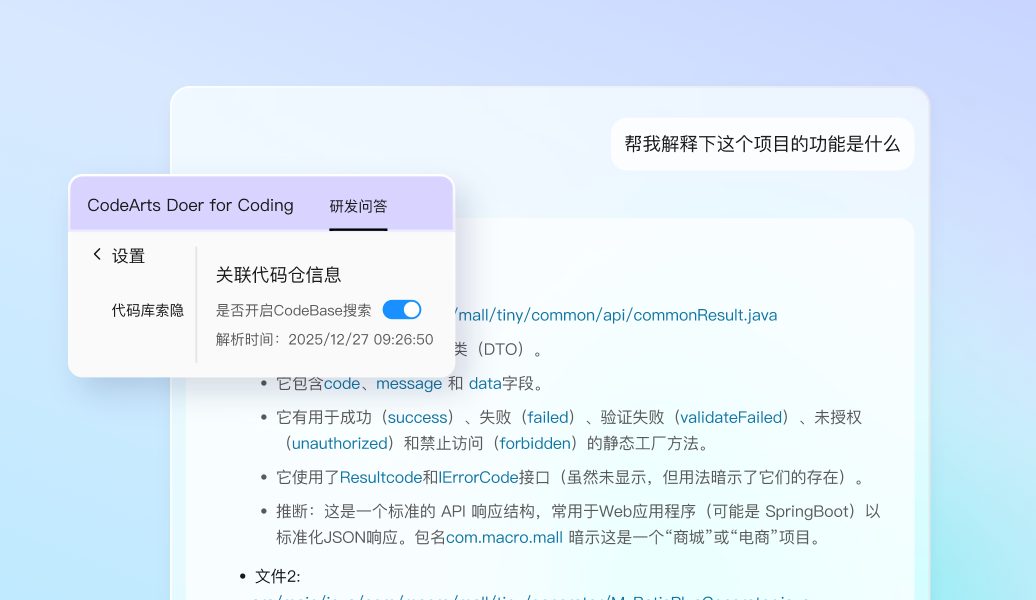Click the com.macro.mall package name
The image size is (1036, 600).
coord(505,537)
